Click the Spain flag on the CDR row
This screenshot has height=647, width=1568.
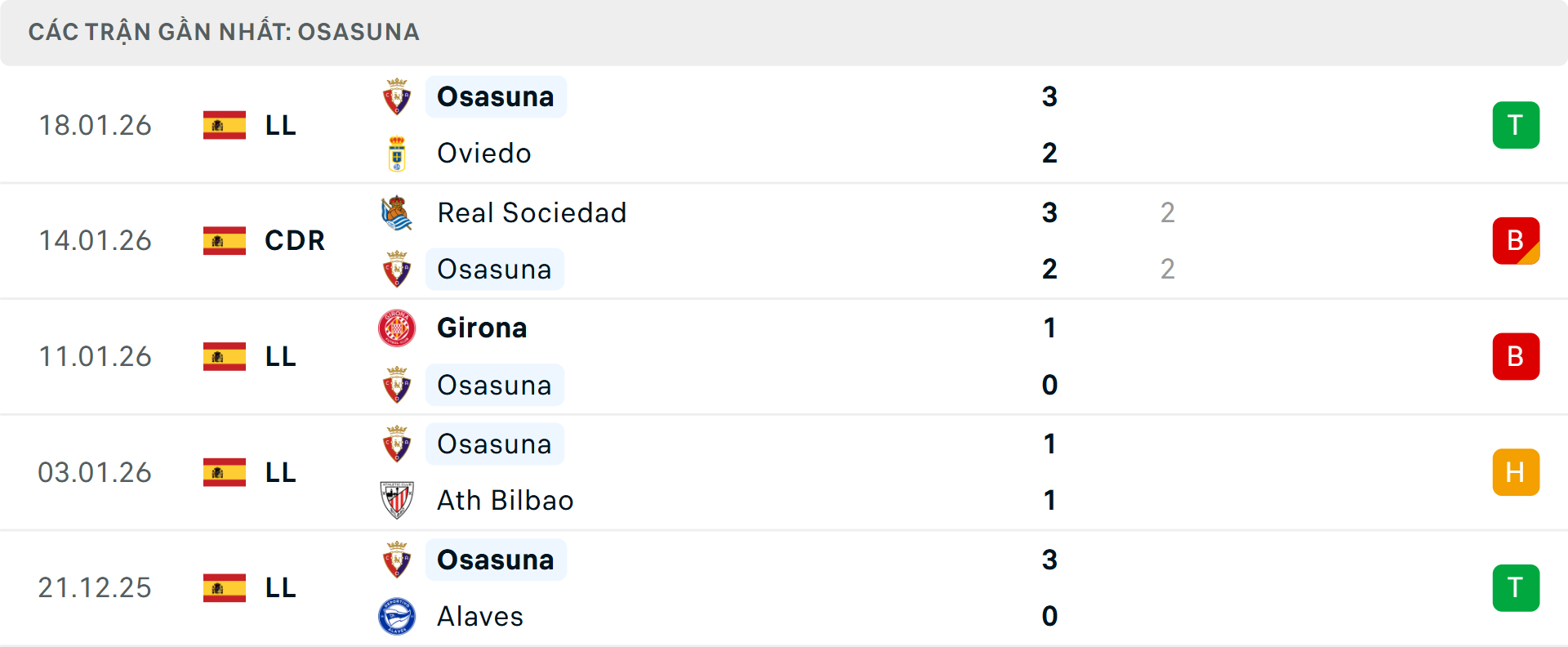(224, 241)
